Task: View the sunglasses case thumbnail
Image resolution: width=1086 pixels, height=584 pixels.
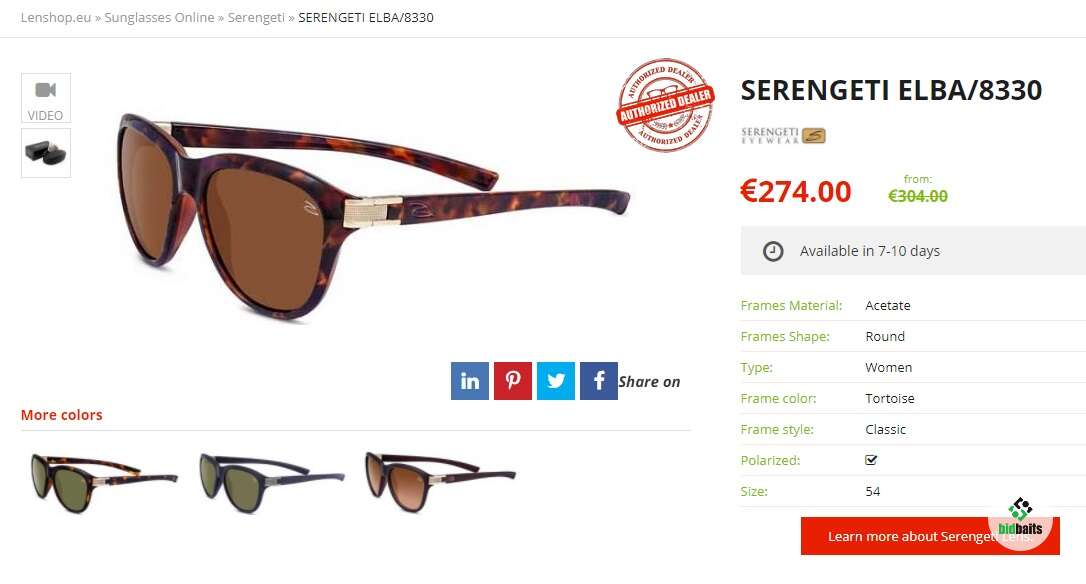Action: point(46,153)
